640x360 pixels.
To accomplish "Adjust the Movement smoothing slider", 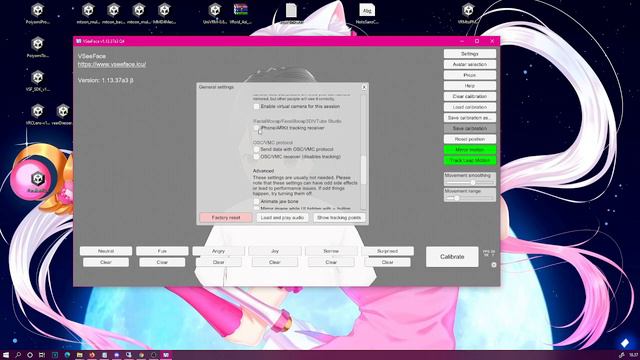I will (x=470, y=182).
